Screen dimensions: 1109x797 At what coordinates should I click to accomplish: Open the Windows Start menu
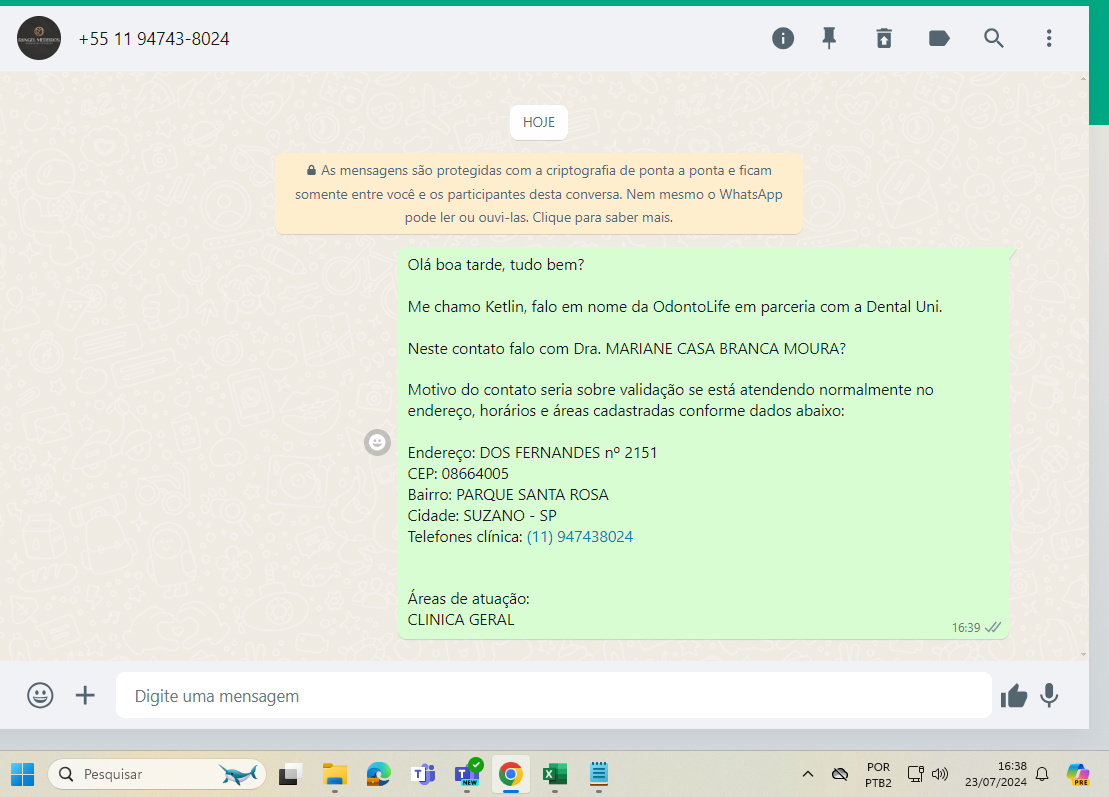[23, 774]
